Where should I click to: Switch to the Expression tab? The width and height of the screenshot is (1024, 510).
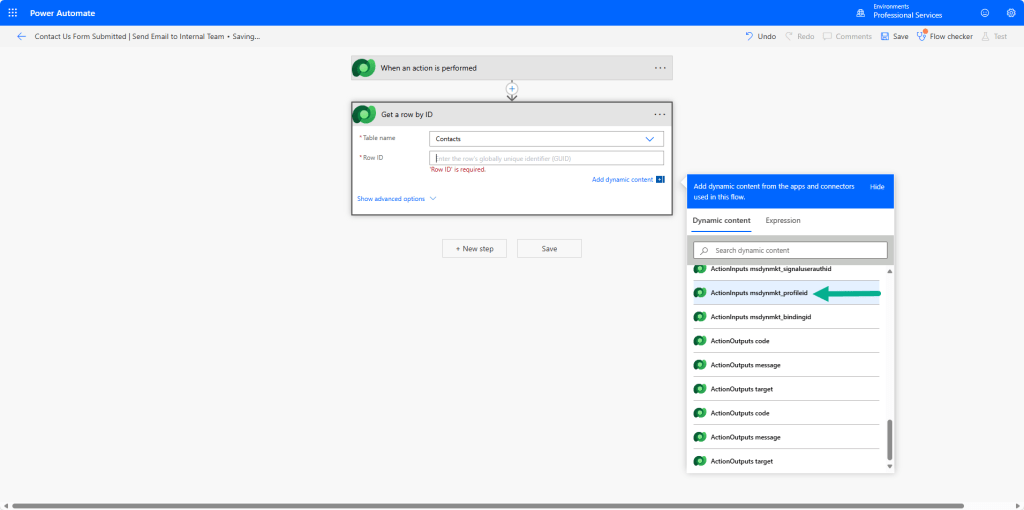[x=782, y=221]
